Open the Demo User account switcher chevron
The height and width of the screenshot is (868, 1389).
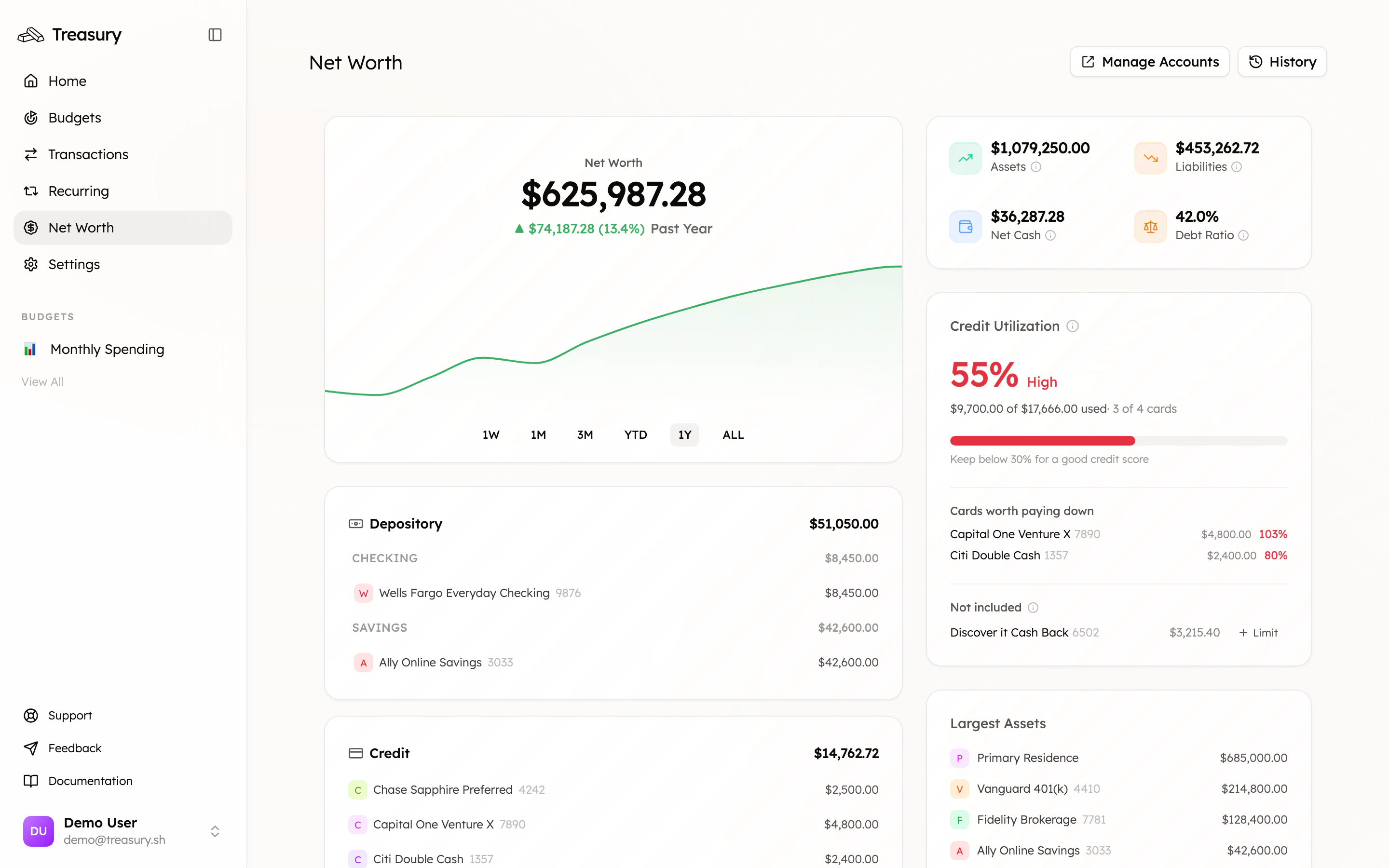(215, 831)
